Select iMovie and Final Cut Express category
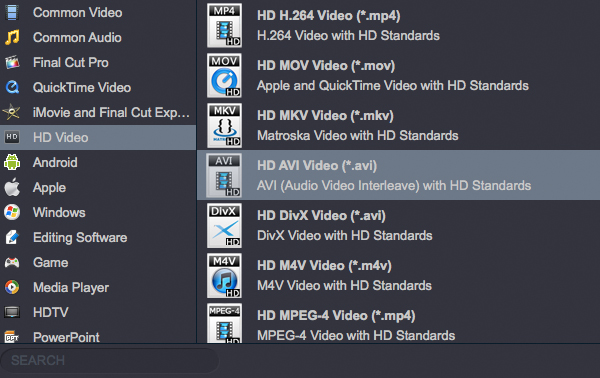This screenshot has width=600, height=378. click(98, 112)
